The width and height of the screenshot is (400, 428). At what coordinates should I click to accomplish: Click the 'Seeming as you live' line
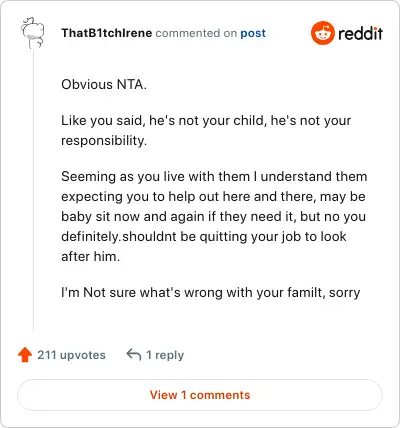[214, 177]
